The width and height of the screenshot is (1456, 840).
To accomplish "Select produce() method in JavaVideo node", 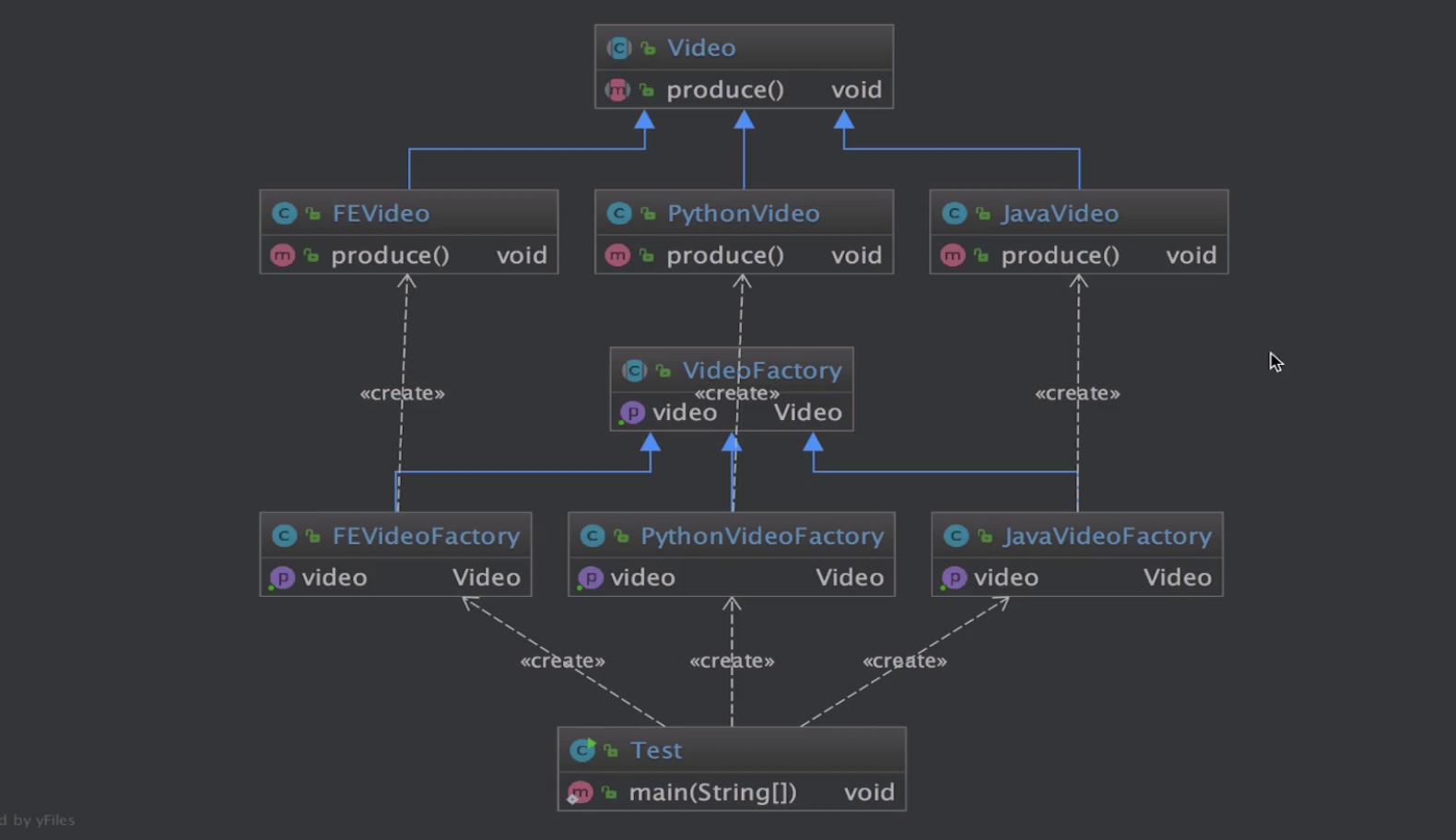I will click(x=1060, y=255).
